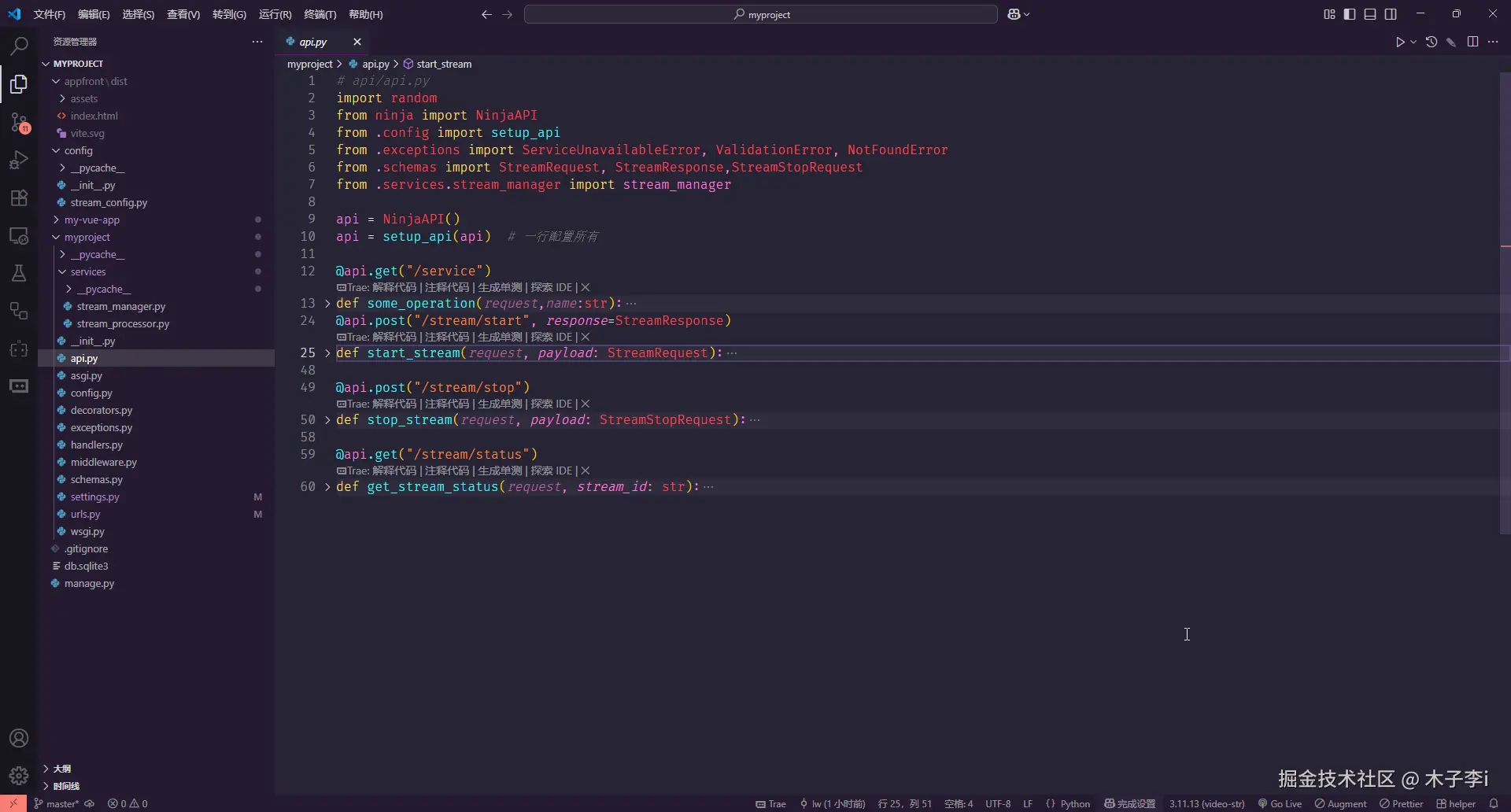Toggle secondary side bar visibility
This screenshot has width=1511, height=812.
[x=1391, y=14]
